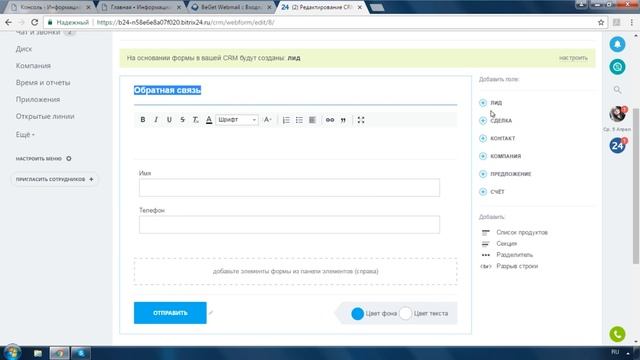Open Chrome from the taskbar
The image size is (640, 360).
59,353
